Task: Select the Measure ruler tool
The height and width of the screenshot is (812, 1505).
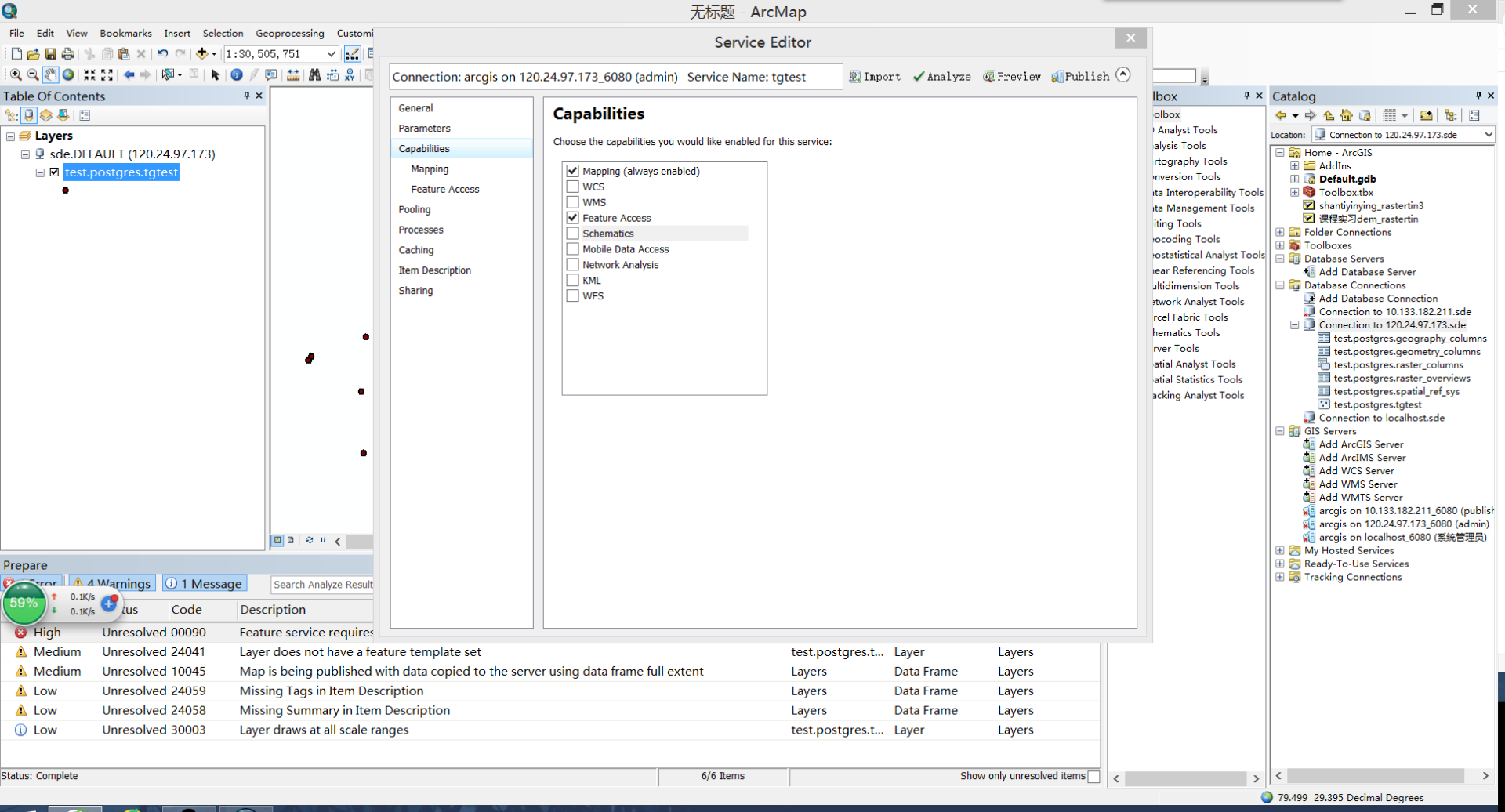Action: [x=293, y=74]
